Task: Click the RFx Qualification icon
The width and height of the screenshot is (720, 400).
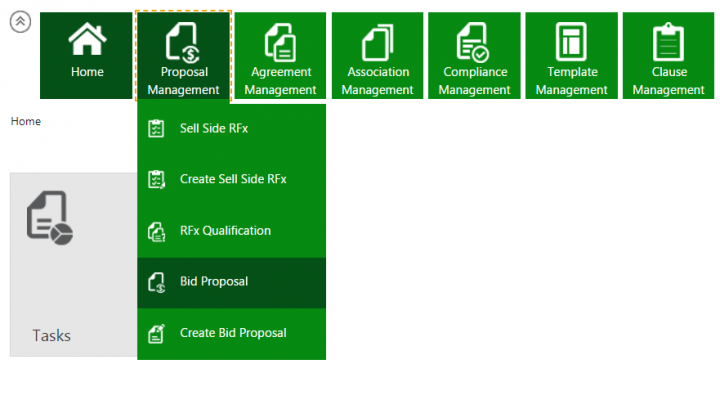Action: point(155,231)
